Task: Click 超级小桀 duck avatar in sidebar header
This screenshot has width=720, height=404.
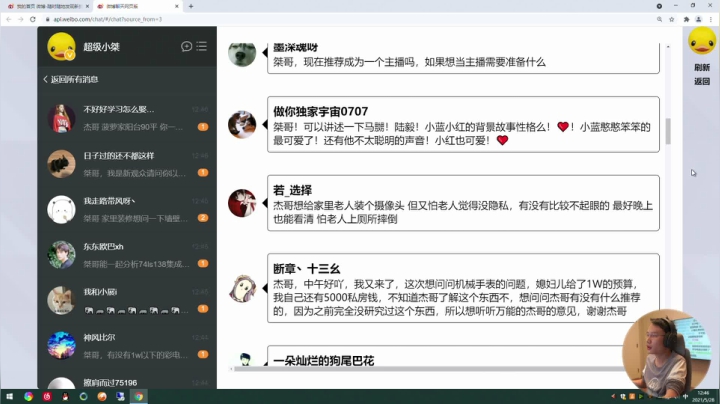Action: pyautogui.click(x=61, y=46)
